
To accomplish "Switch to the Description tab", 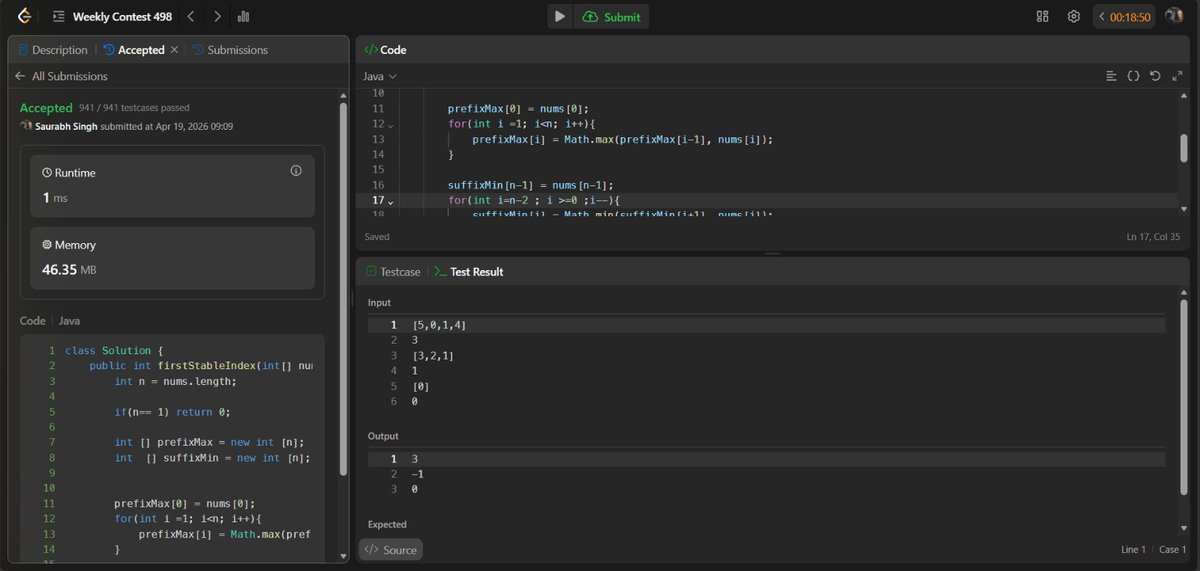I will point(53,50).
